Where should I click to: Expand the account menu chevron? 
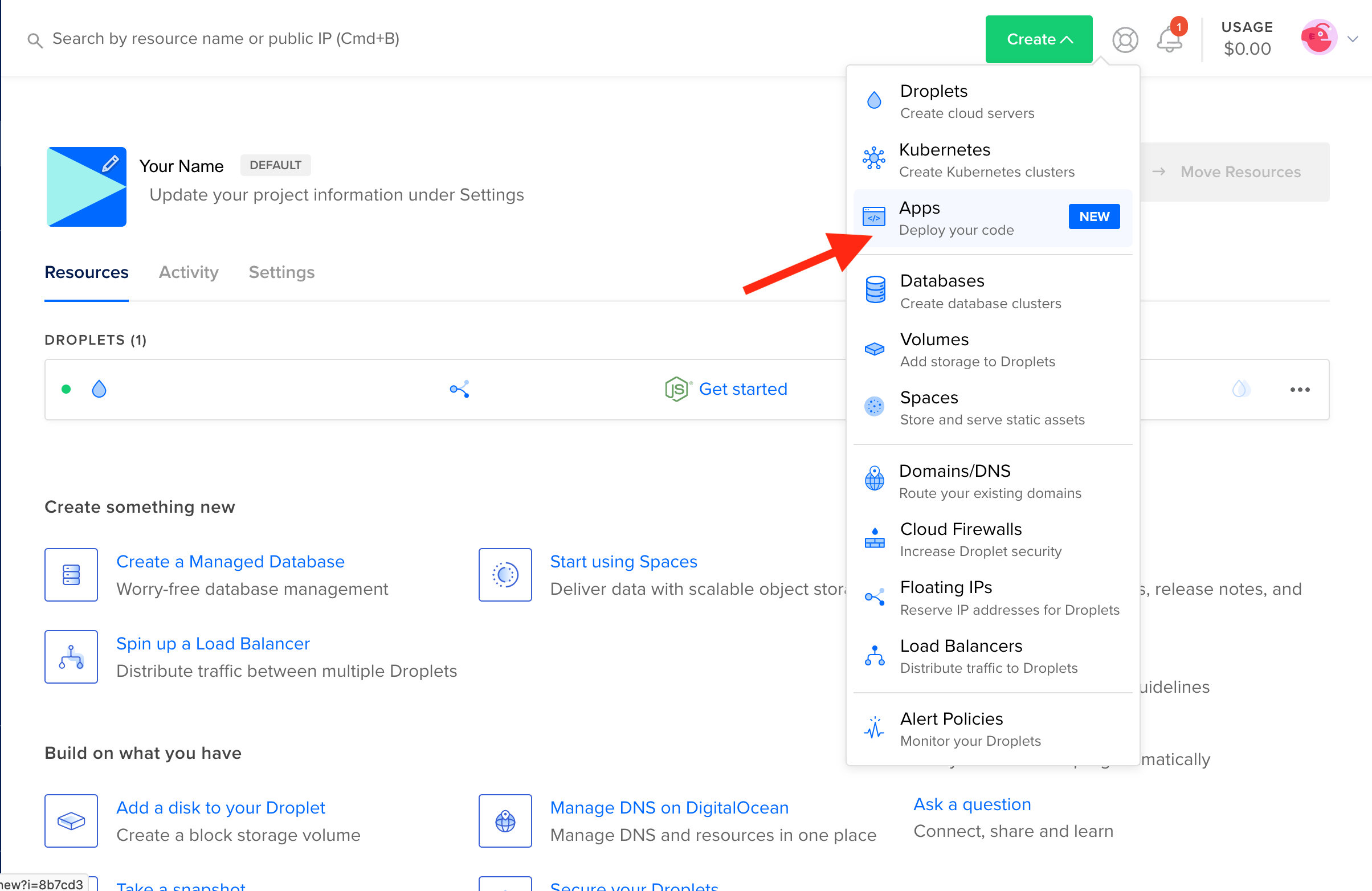[1353, 39]
